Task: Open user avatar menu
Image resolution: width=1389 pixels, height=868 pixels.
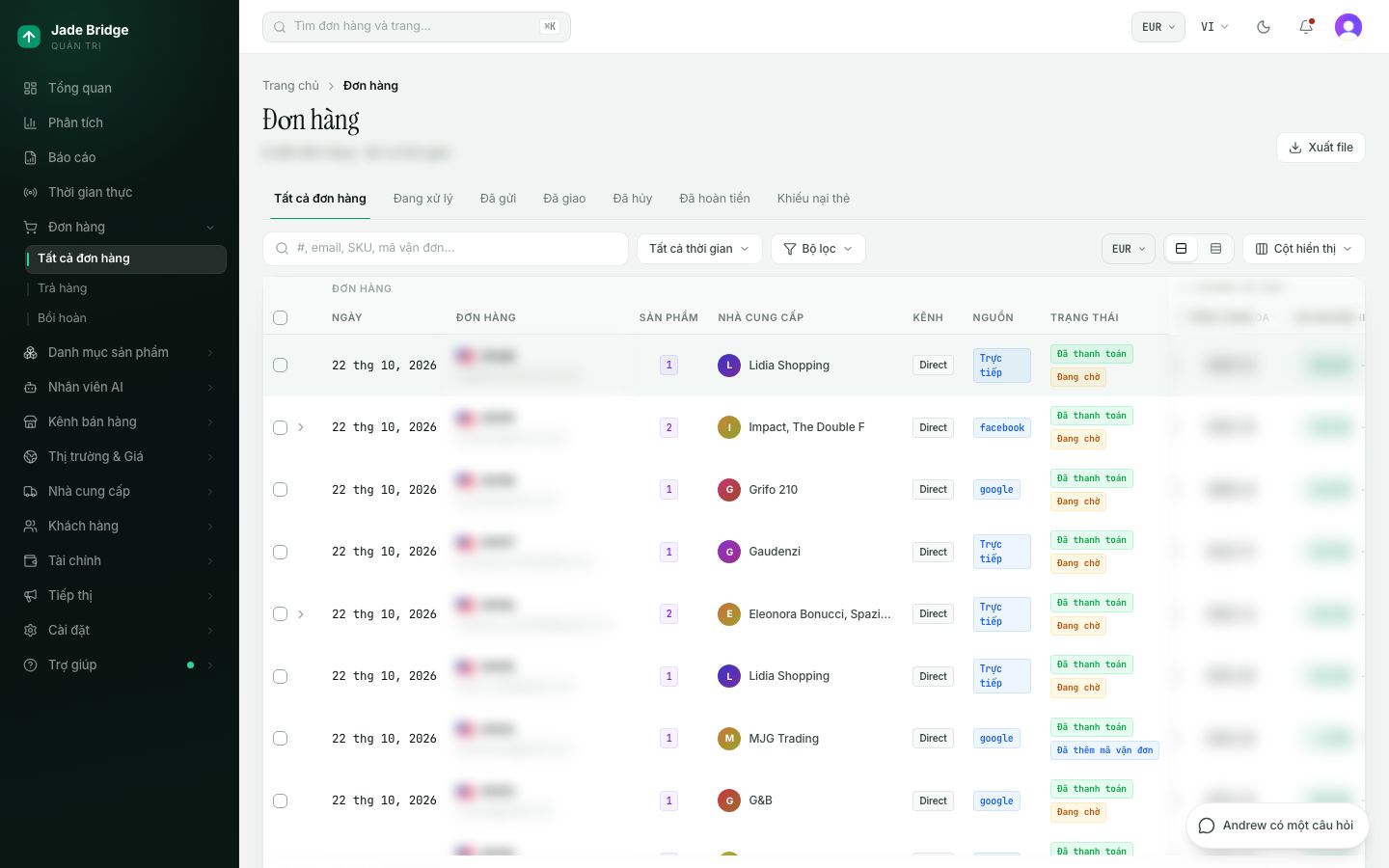Action: (1348, 27)
